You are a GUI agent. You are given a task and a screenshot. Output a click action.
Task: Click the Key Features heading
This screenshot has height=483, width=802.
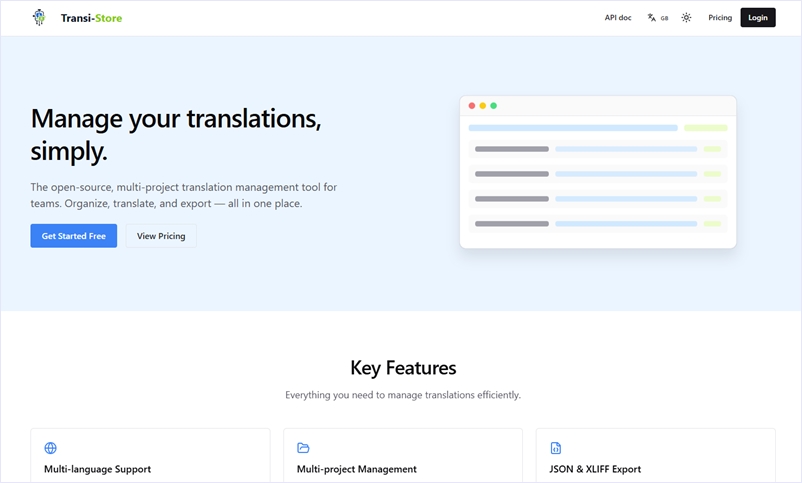click(403, 368)
